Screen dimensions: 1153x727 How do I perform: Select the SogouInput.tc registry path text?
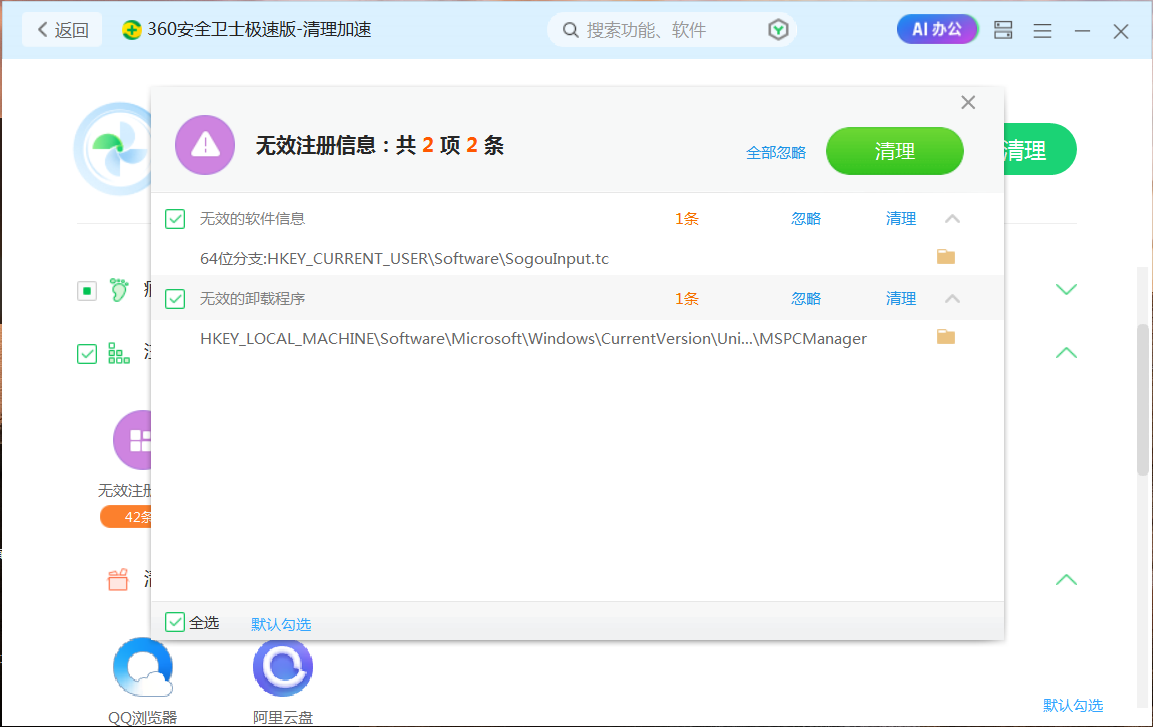pyautogui.click(x=404, y=259)
